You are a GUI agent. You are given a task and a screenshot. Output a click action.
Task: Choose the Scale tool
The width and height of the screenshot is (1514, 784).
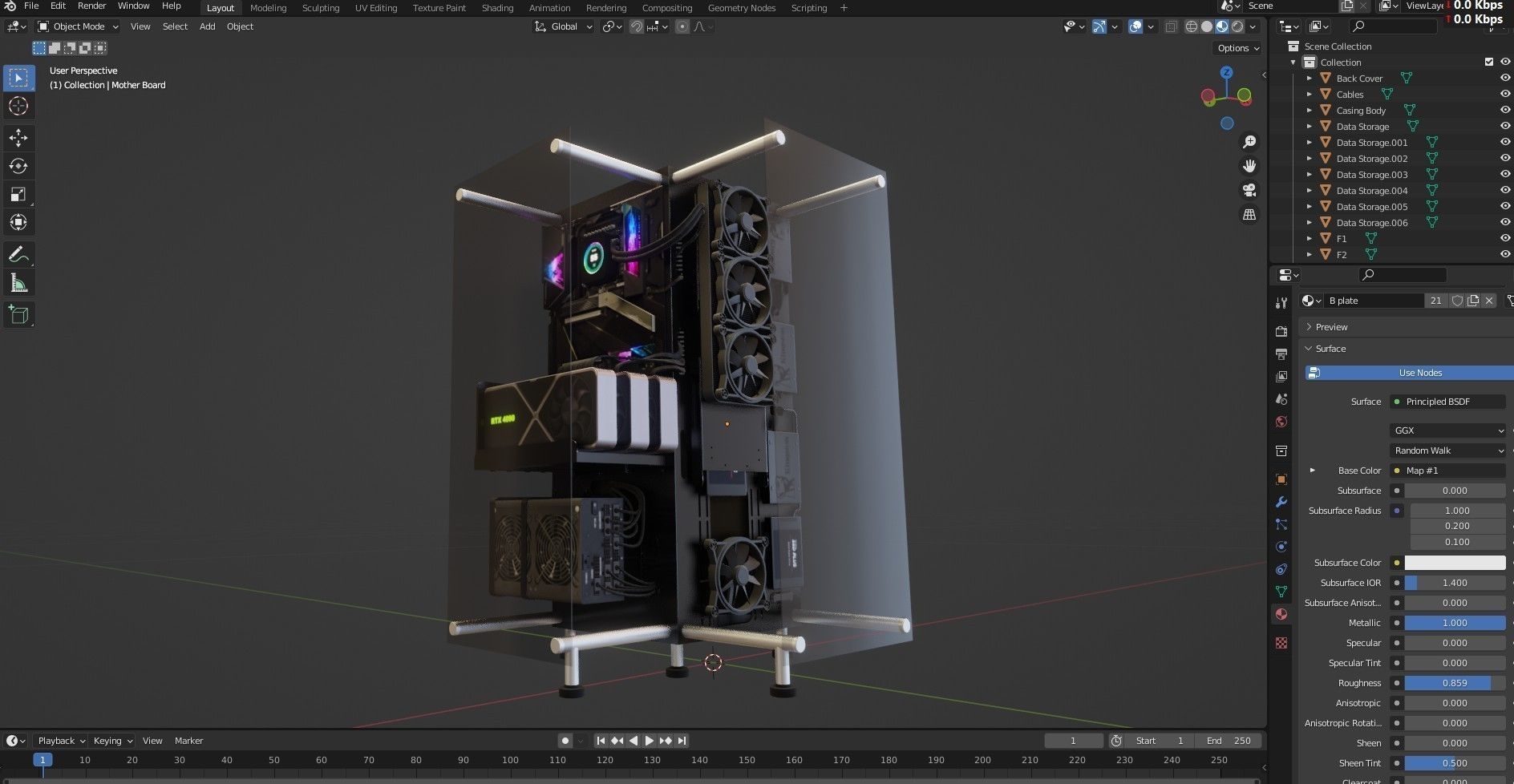click(18, 194)
